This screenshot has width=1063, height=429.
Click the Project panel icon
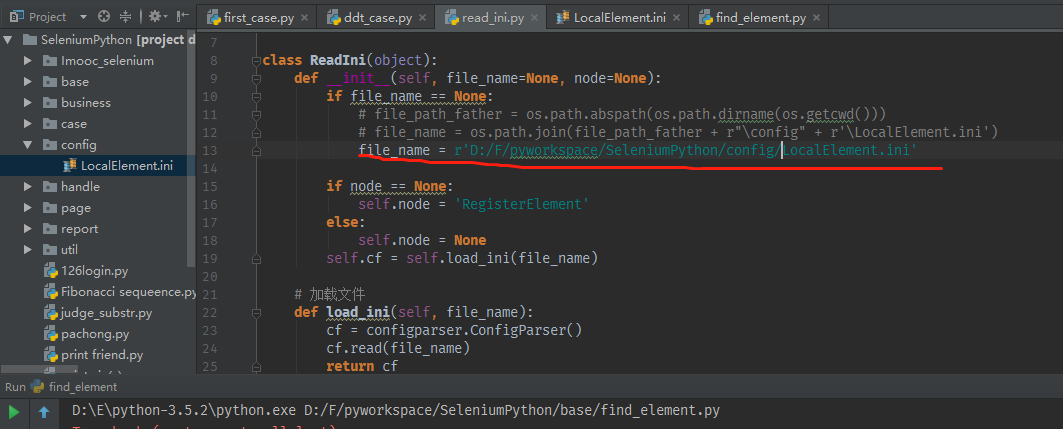point(17,17)
